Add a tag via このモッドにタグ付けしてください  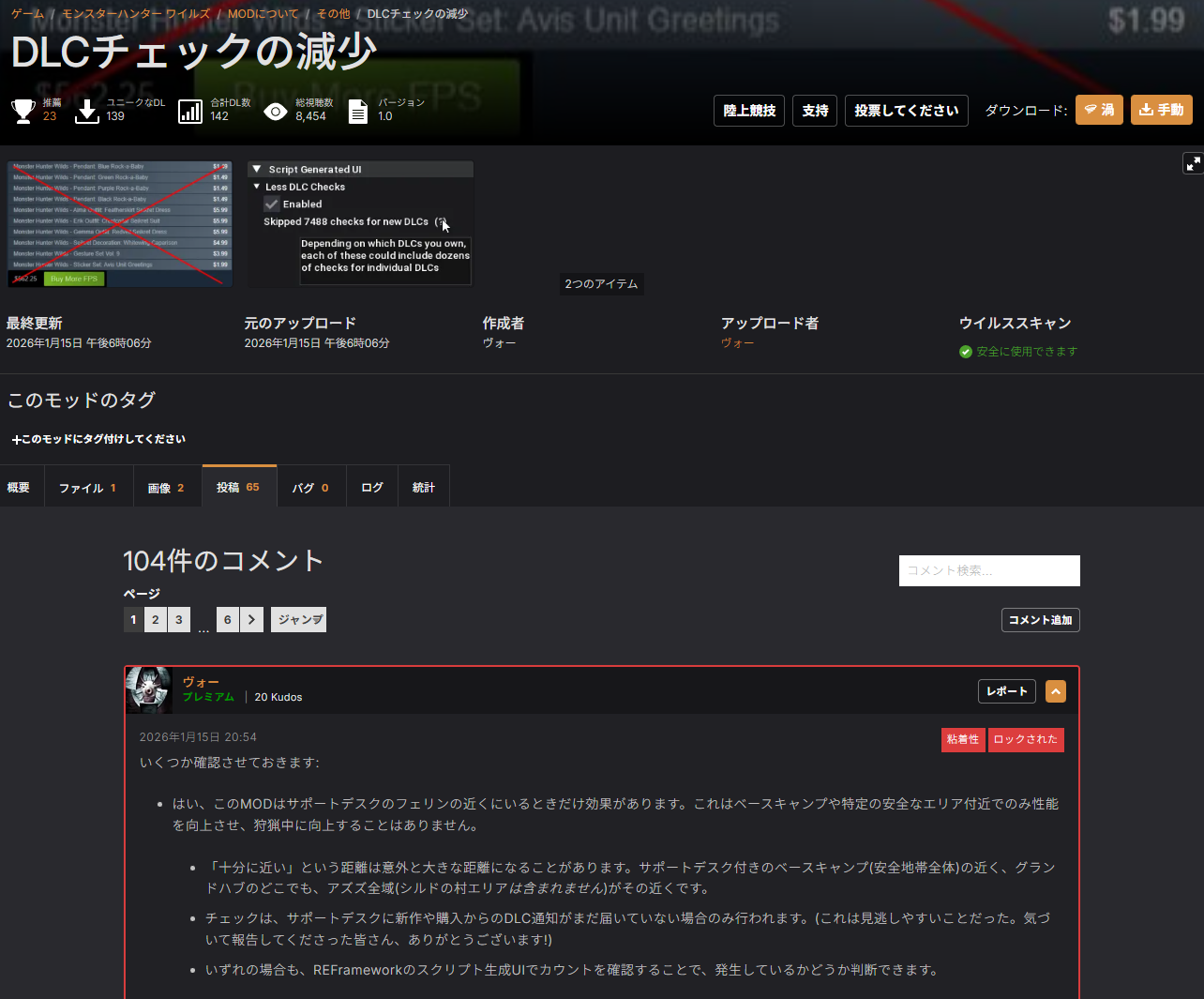pos(98,439)
